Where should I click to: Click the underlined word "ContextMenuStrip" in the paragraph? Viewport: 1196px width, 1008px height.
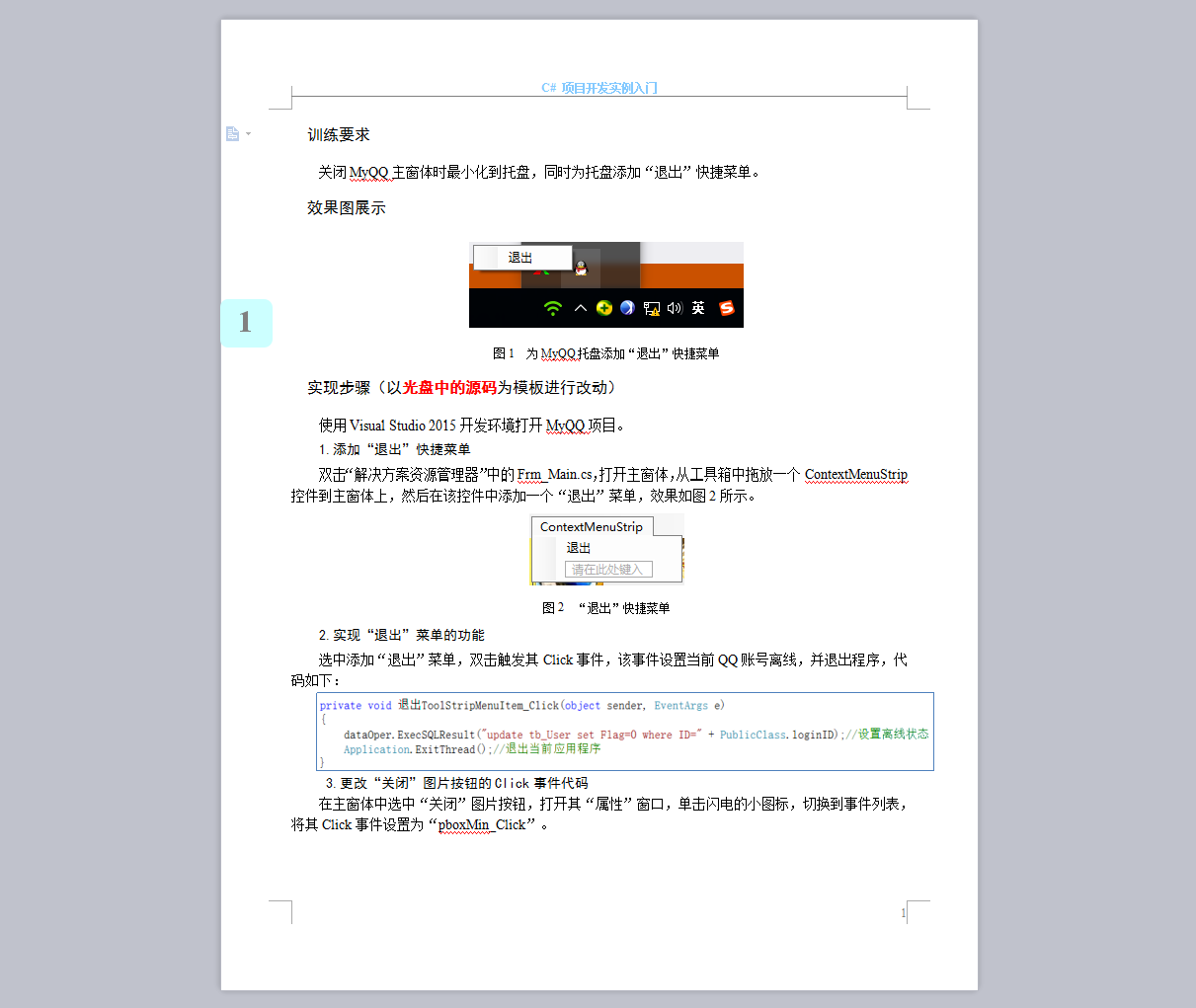click(856, 475)
